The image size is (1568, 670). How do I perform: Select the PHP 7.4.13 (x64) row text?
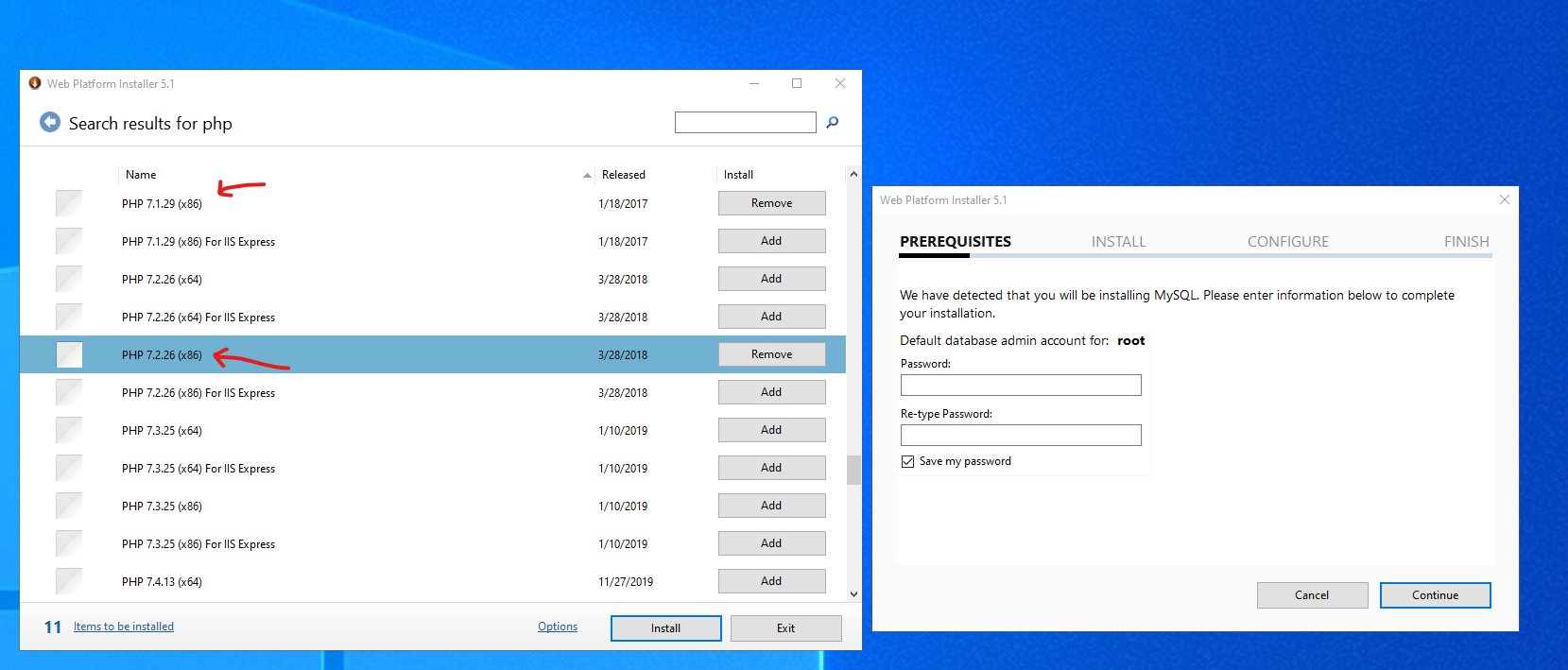point(162,582)
